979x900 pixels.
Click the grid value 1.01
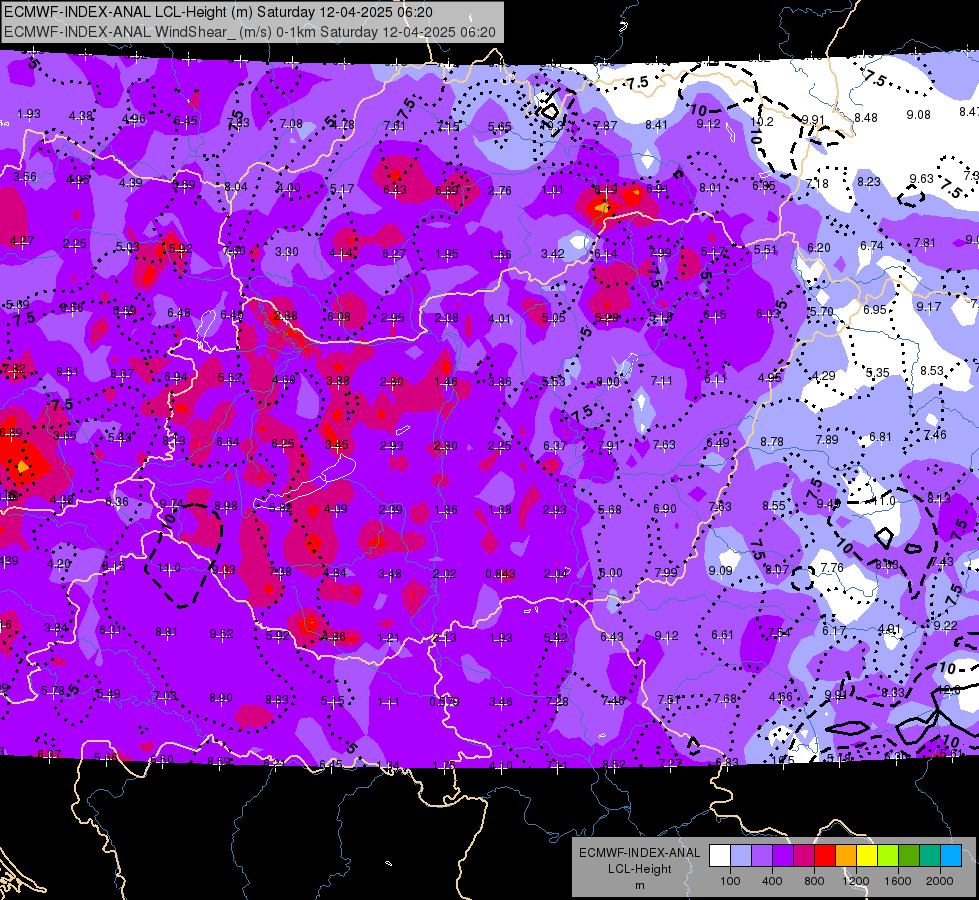553,189
